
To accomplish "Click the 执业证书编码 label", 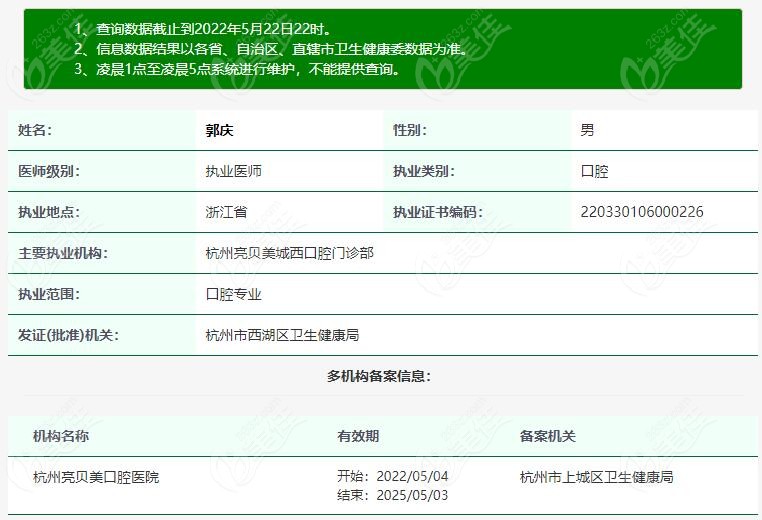I will pyautogui.click(x=438, y=212).
